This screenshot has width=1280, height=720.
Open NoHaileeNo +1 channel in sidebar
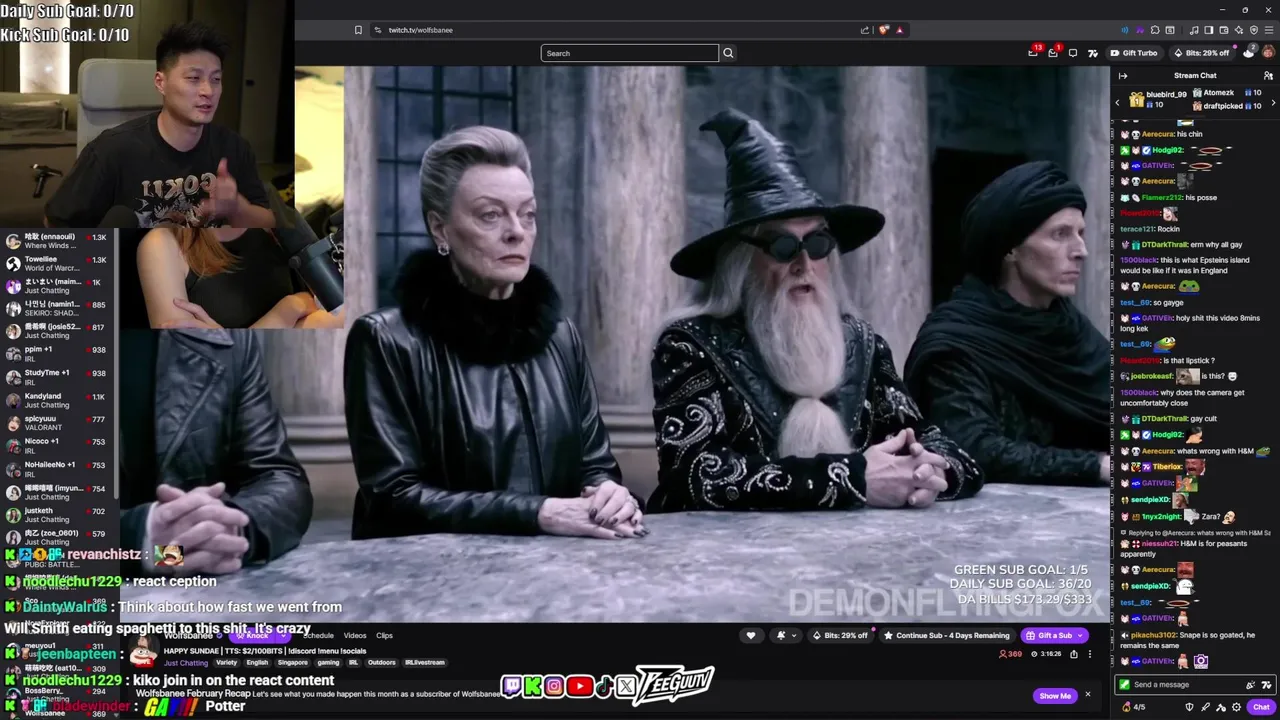coord(58,469)
